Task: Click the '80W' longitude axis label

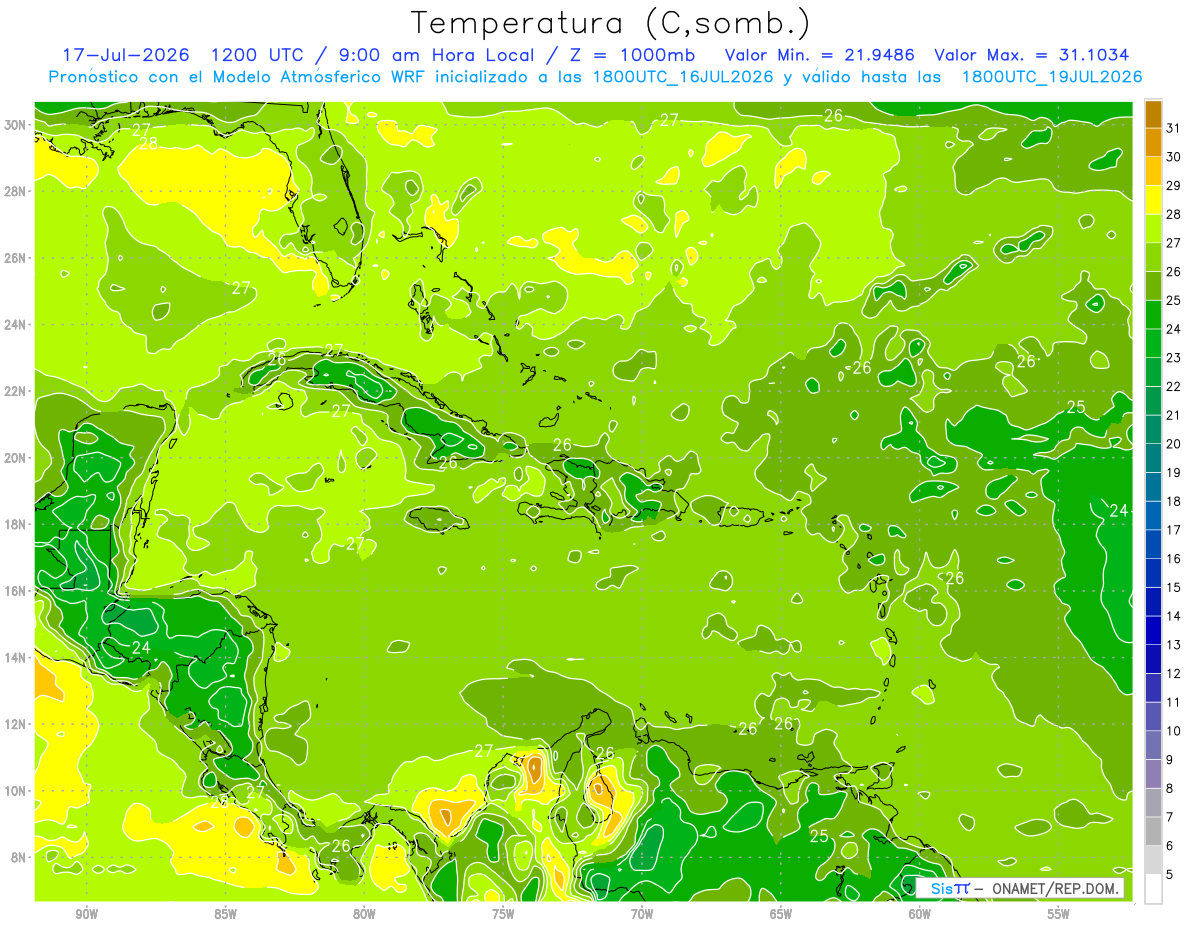Action: click(x=364, y=914)
